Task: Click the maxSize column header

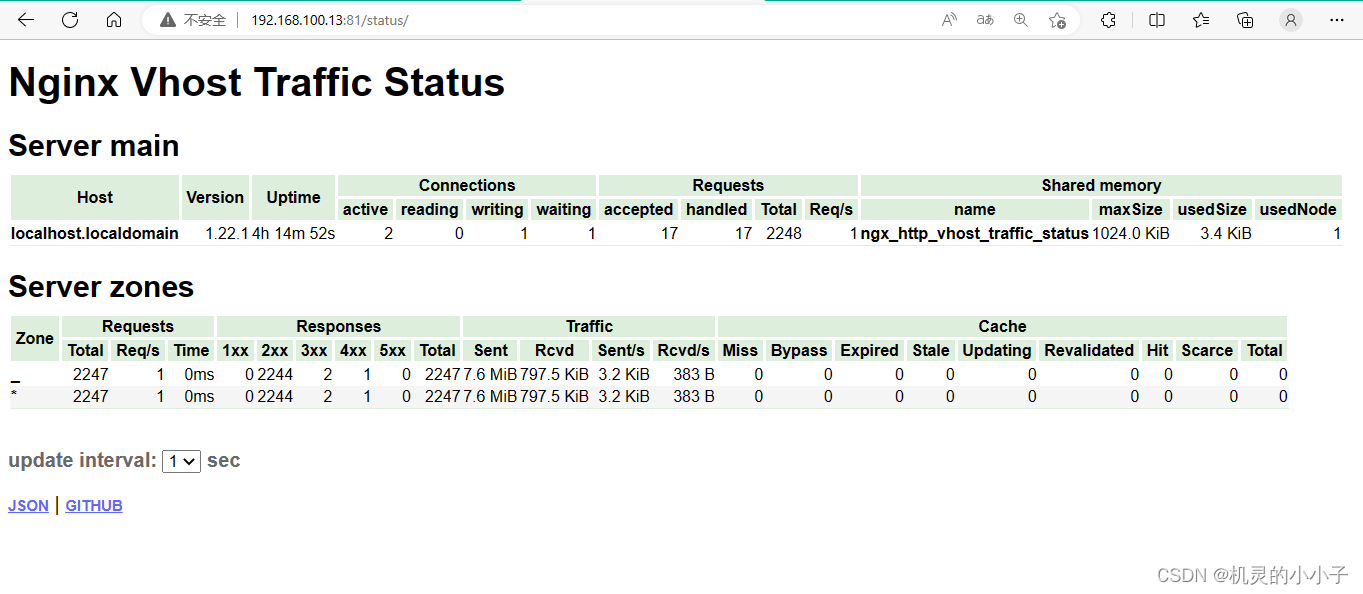Action: pyautogui.click(x=1131, y=209)
